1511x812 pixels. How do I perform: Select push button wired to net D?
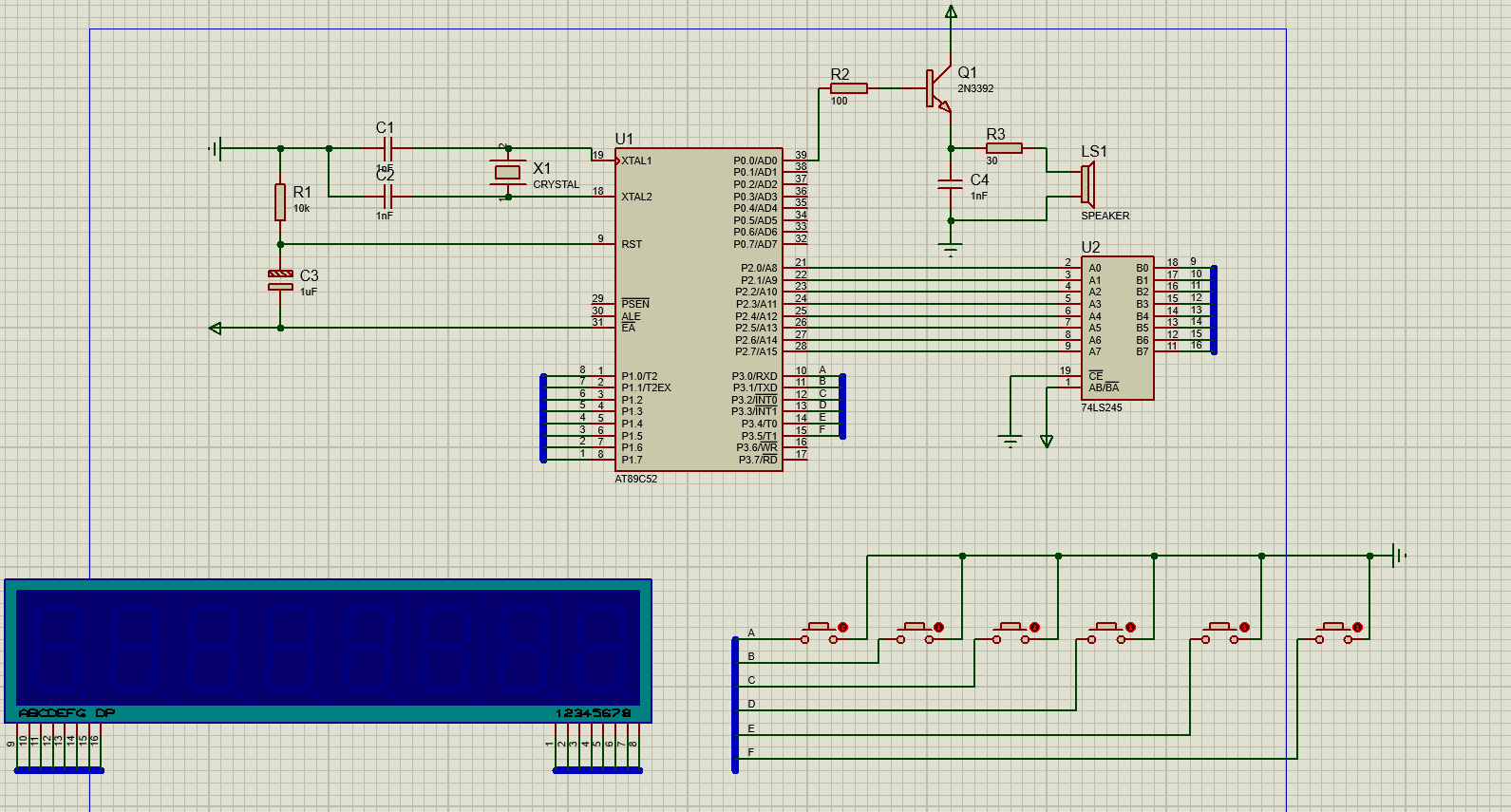(x=1107, y=633)
